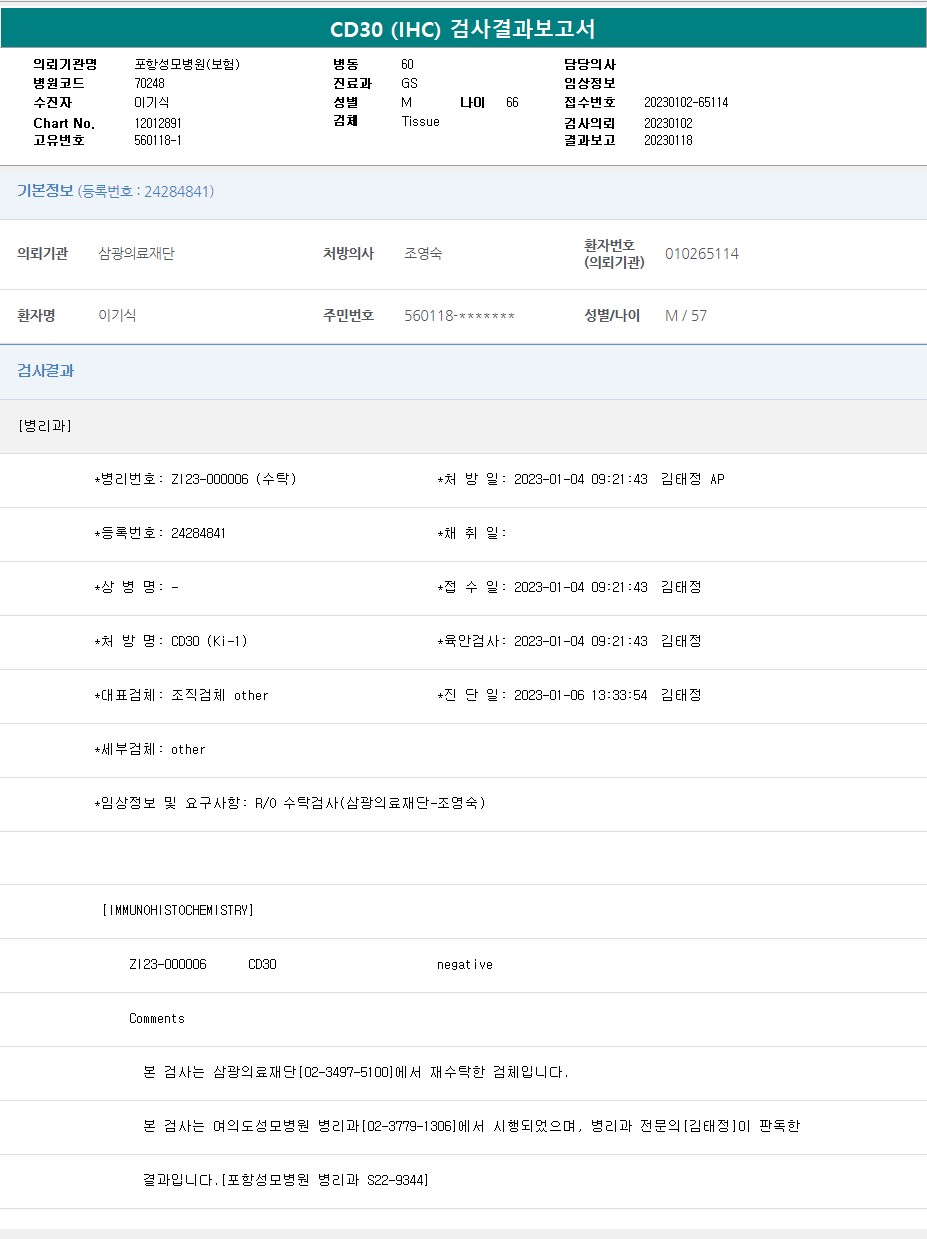This screenshot has width=927, height=1239.
Task: Click 환자번호 value 010265114
Action: pos(701,254)
